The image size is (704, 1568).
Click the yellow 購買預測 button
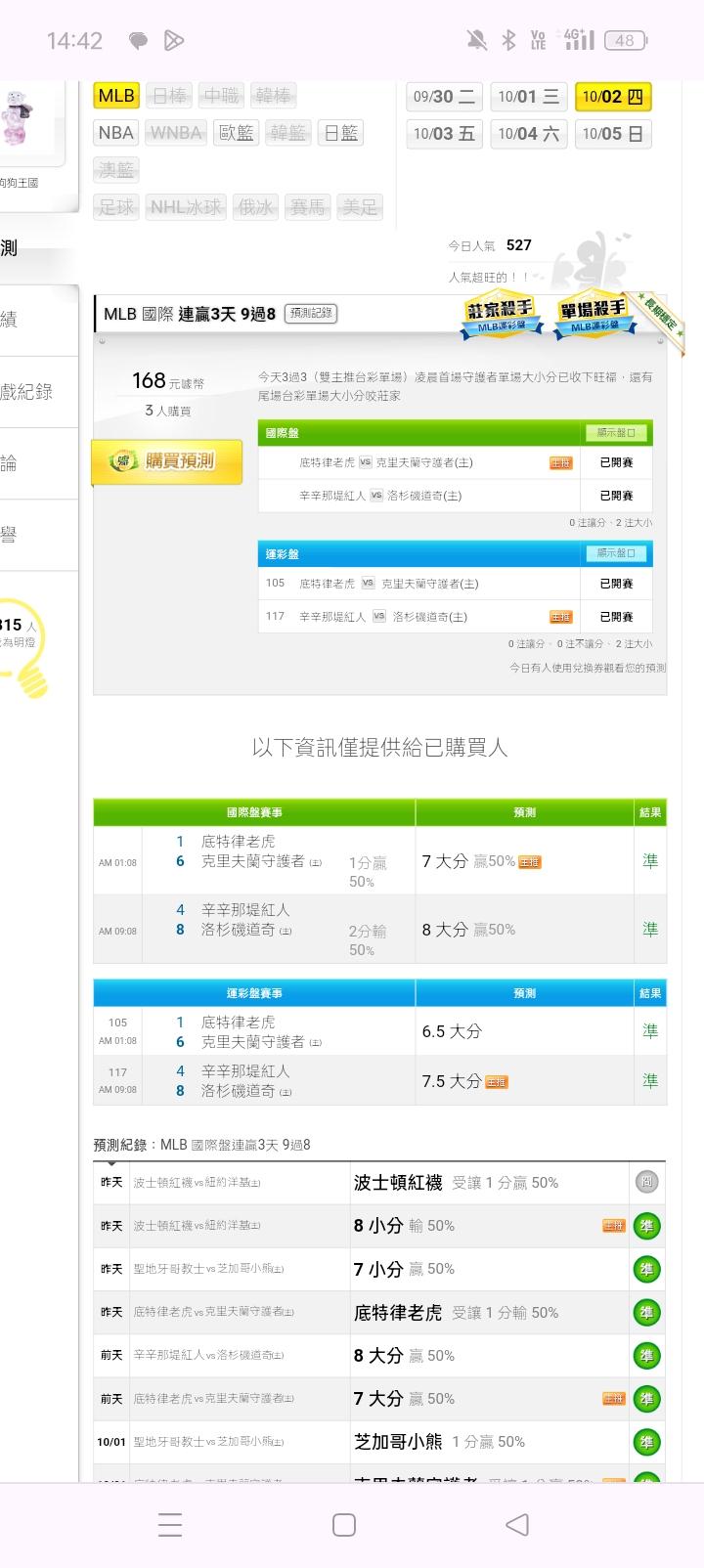(x=167, y=461)
